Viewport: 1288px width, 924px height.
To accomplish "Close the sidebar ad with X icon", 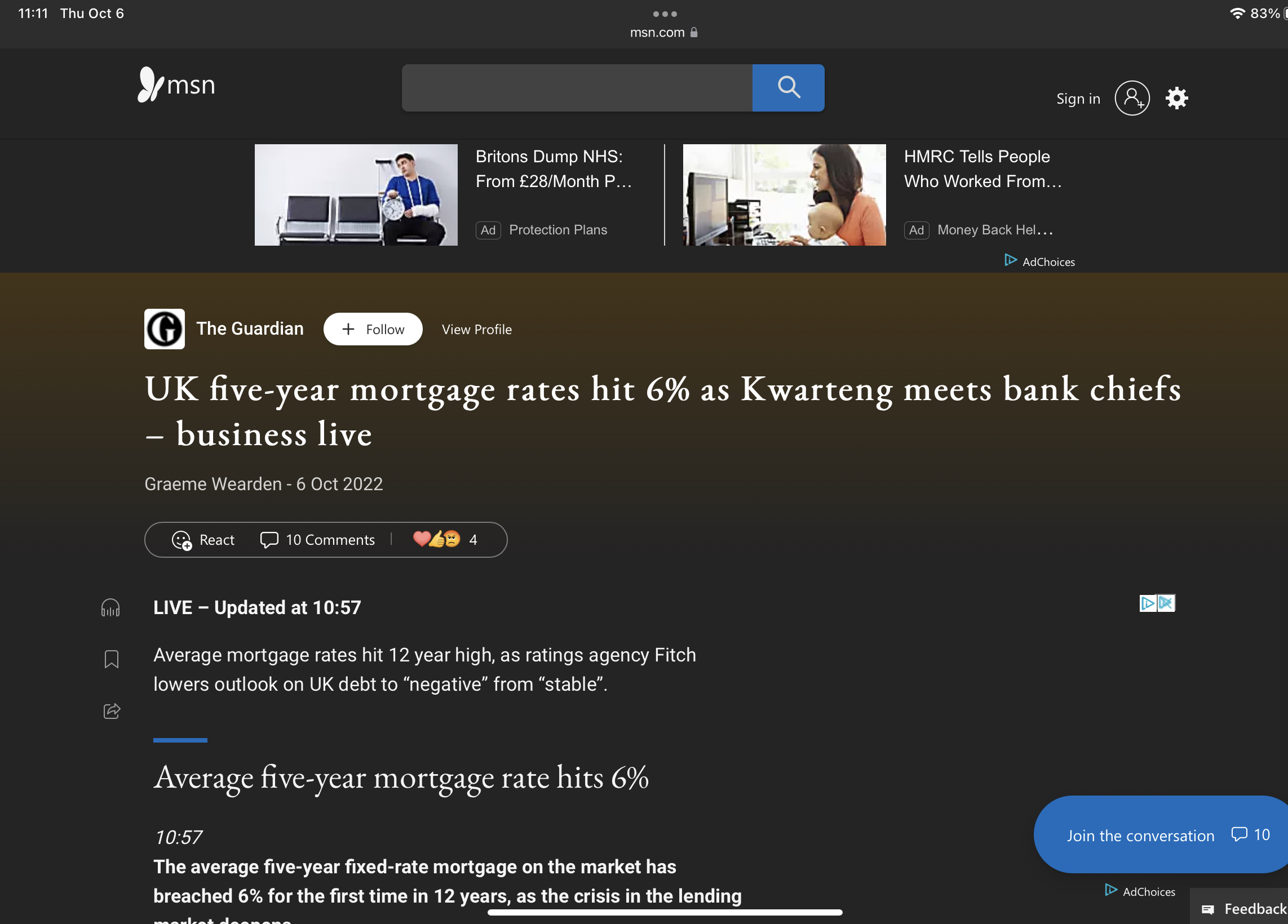I will tap(1166, 603).
